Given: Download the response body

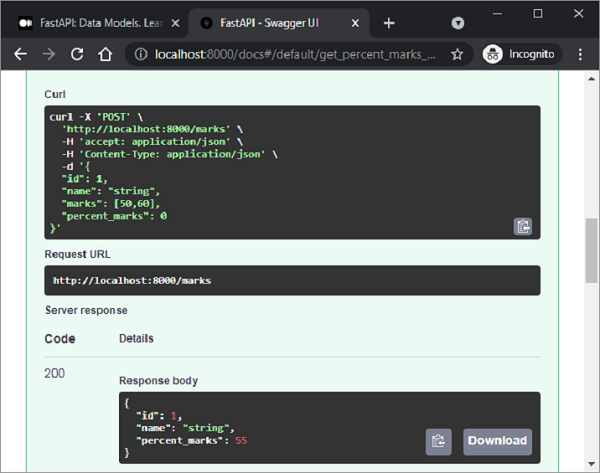Looking at the screenshot, I should click(x=497, y=441).
